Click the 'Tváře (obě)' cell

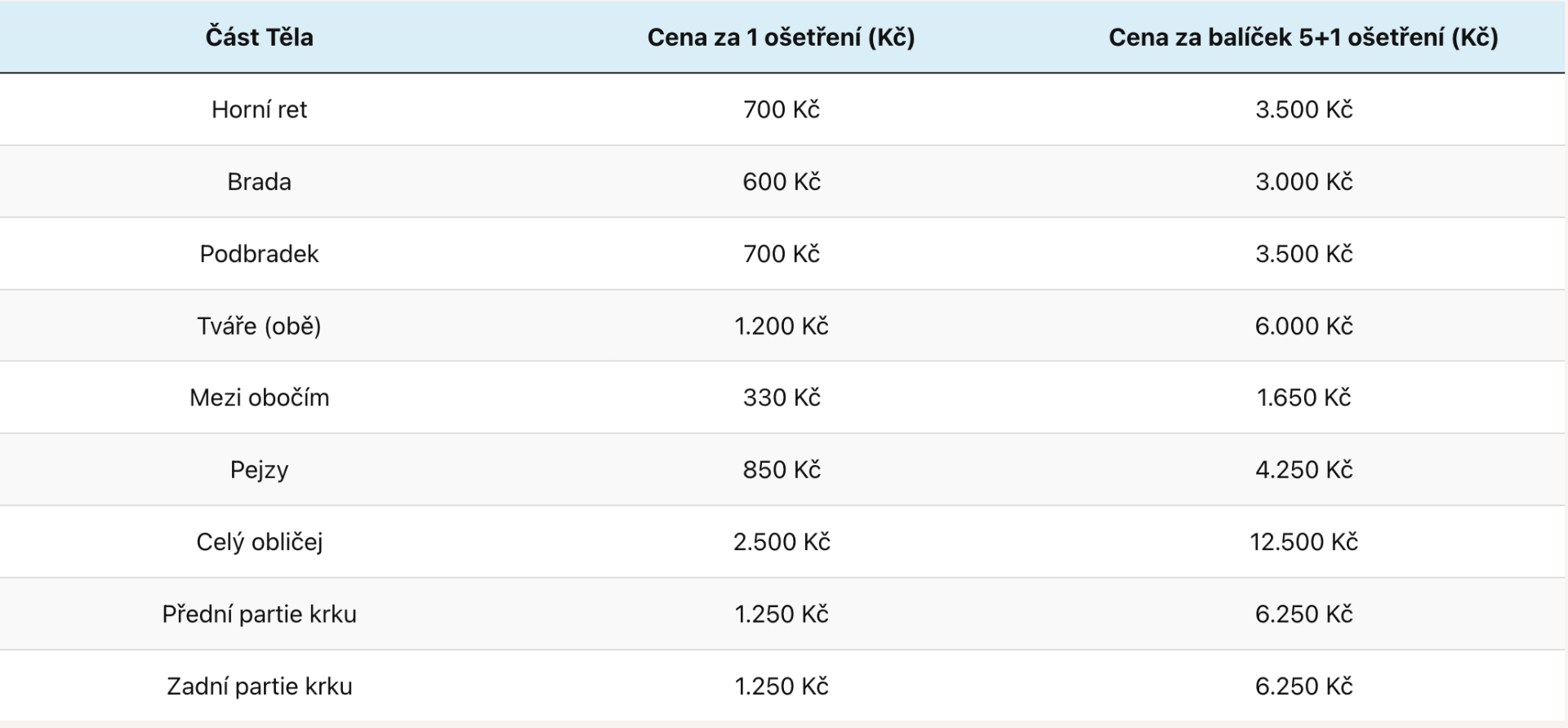pyautogui.click(x=259, y=326)
